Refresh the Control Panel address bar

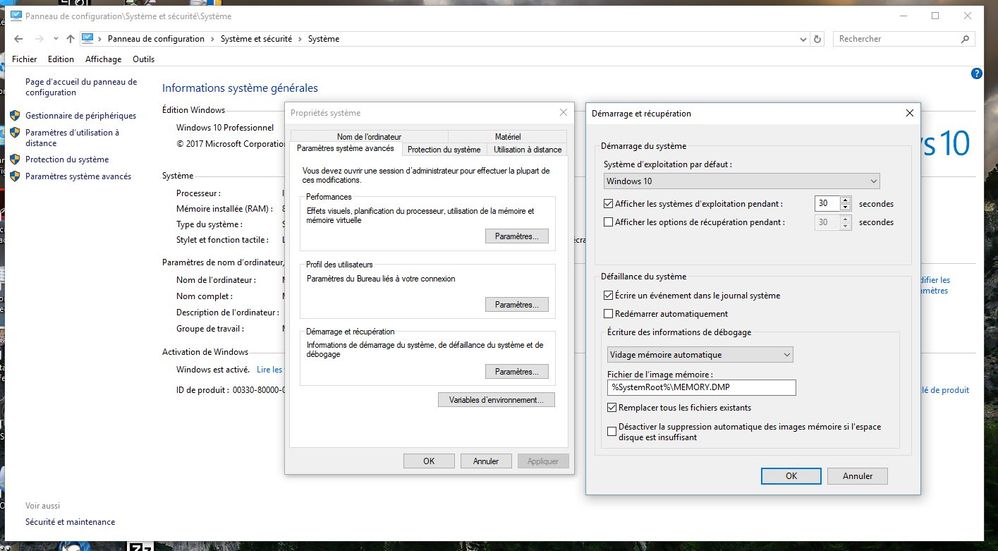point(817,39)
